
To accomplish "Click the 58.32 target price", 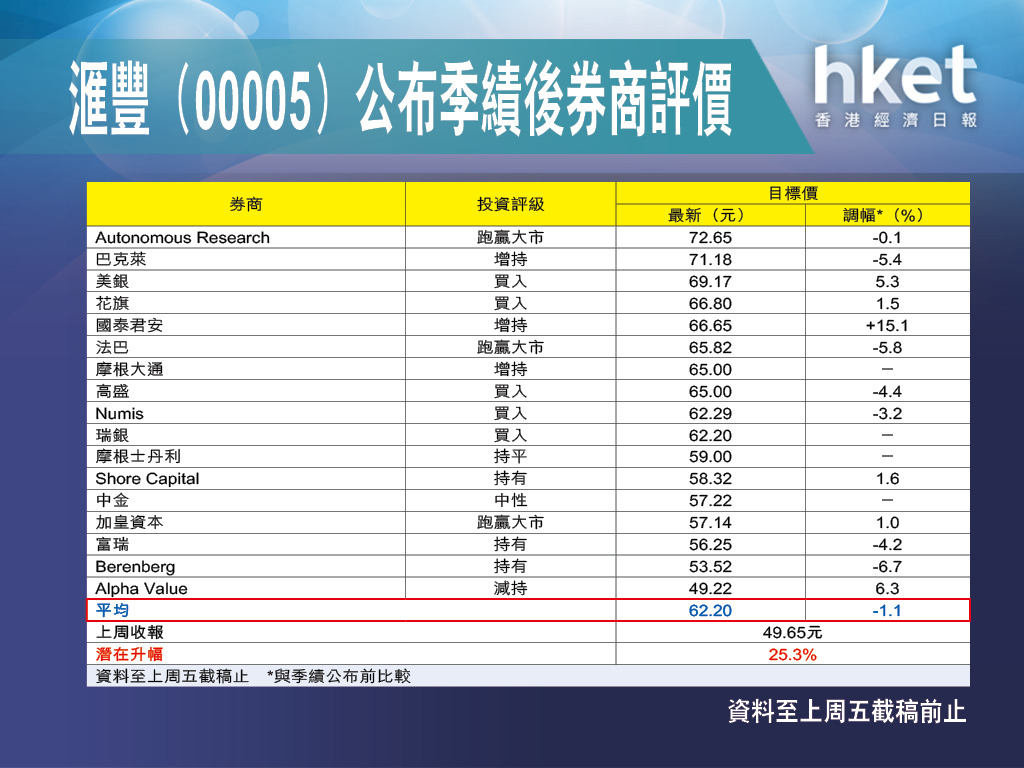I will coord(710,479).
